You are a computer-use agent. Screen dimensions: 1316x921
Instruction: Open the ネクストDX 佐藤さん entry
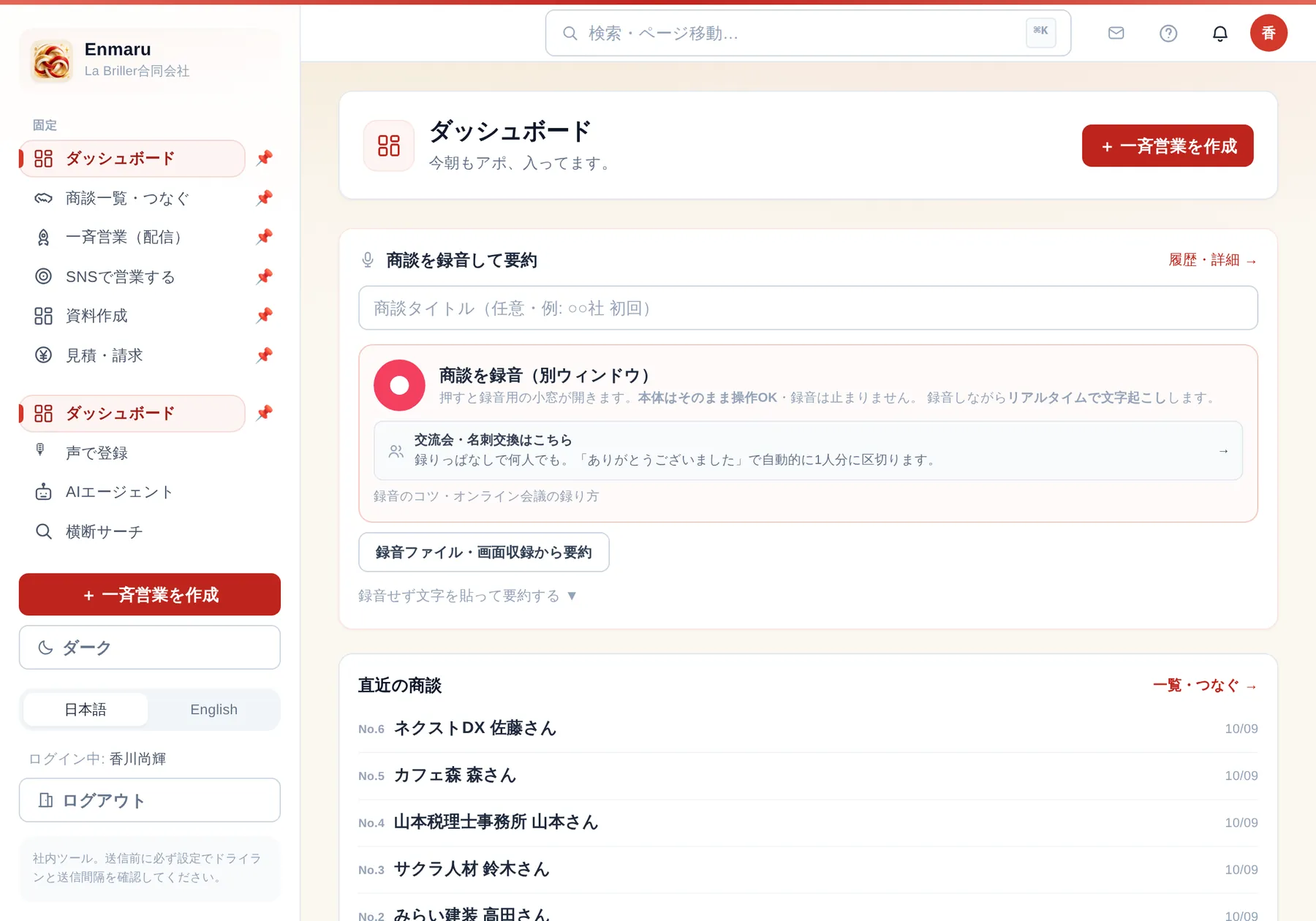(808, 729)
